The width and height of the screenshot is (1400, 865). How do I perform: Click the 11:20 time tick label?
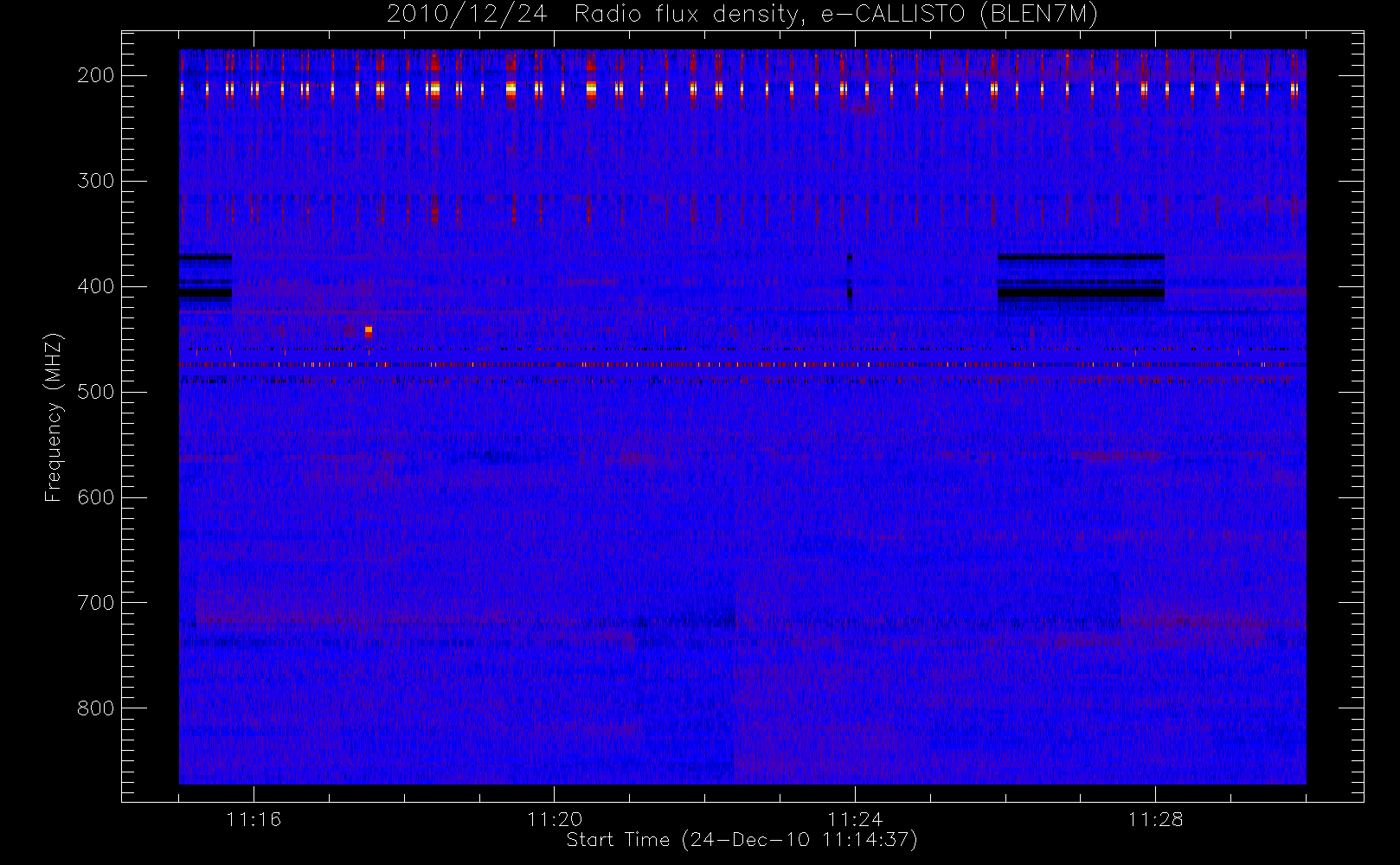[x=555, y=819]
